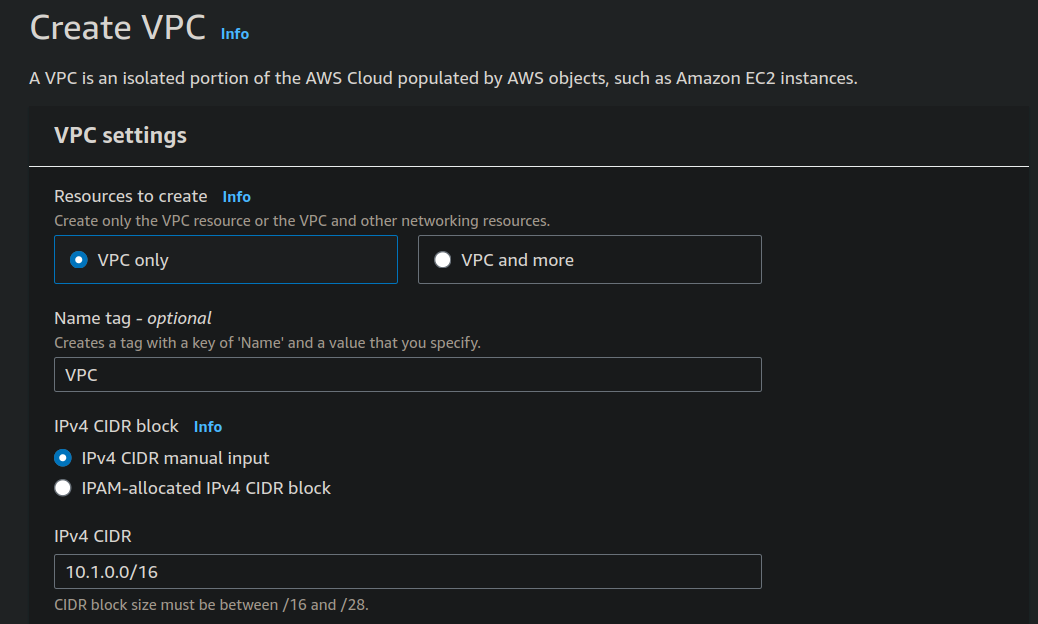Click the IPv4 CIDR field showing 10.1.0.0/16
Screen dimensions: 1038x624
(x=408, y=572)
